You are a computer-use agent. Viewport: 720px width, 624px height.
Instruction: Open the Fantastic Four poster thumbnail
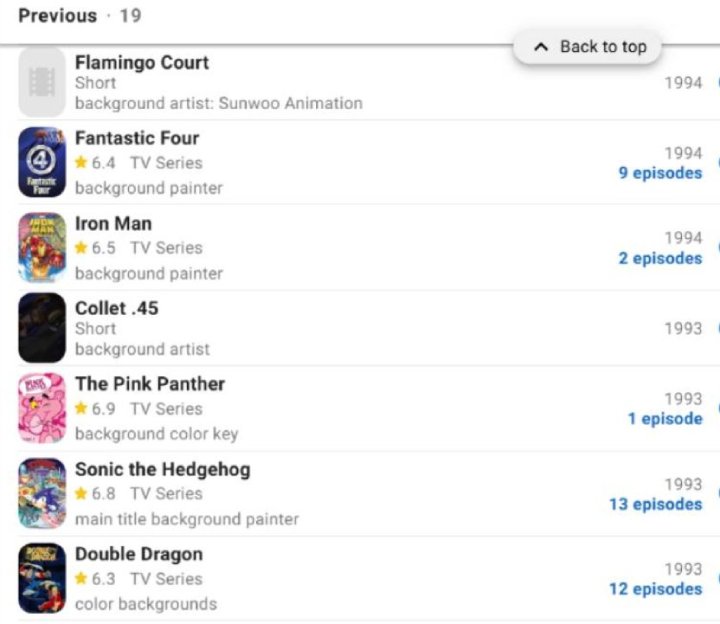pos(42,162)
